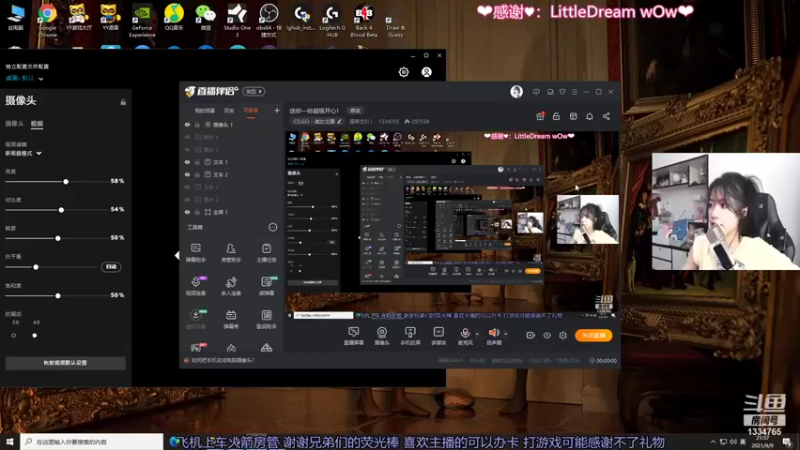Select the highlighted orange scene tab
This screenshot has height=450, width=800.
tap(251, 111)
